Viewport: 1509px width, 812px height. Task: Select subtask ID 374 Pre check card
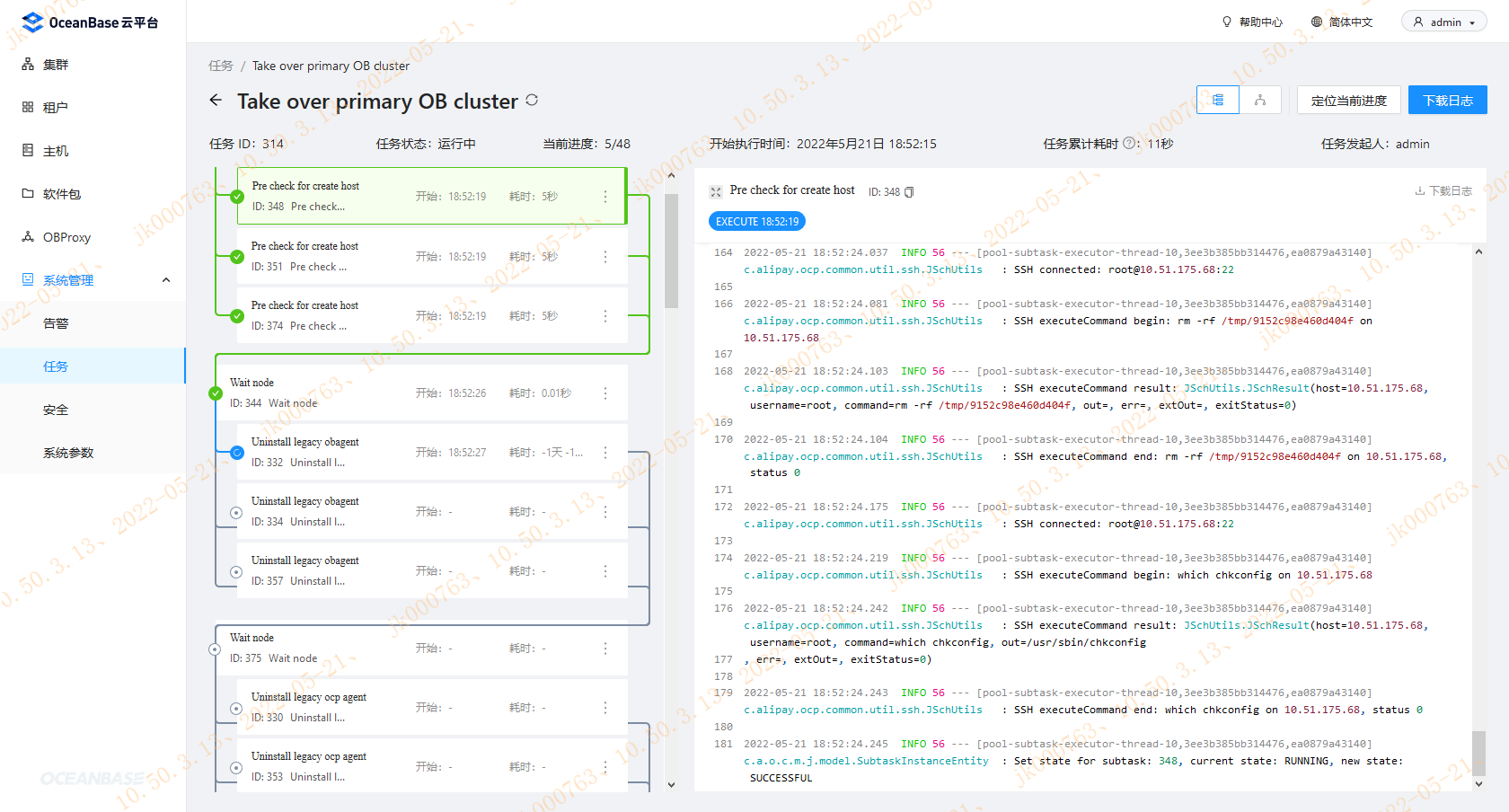(x=431, y=315)
